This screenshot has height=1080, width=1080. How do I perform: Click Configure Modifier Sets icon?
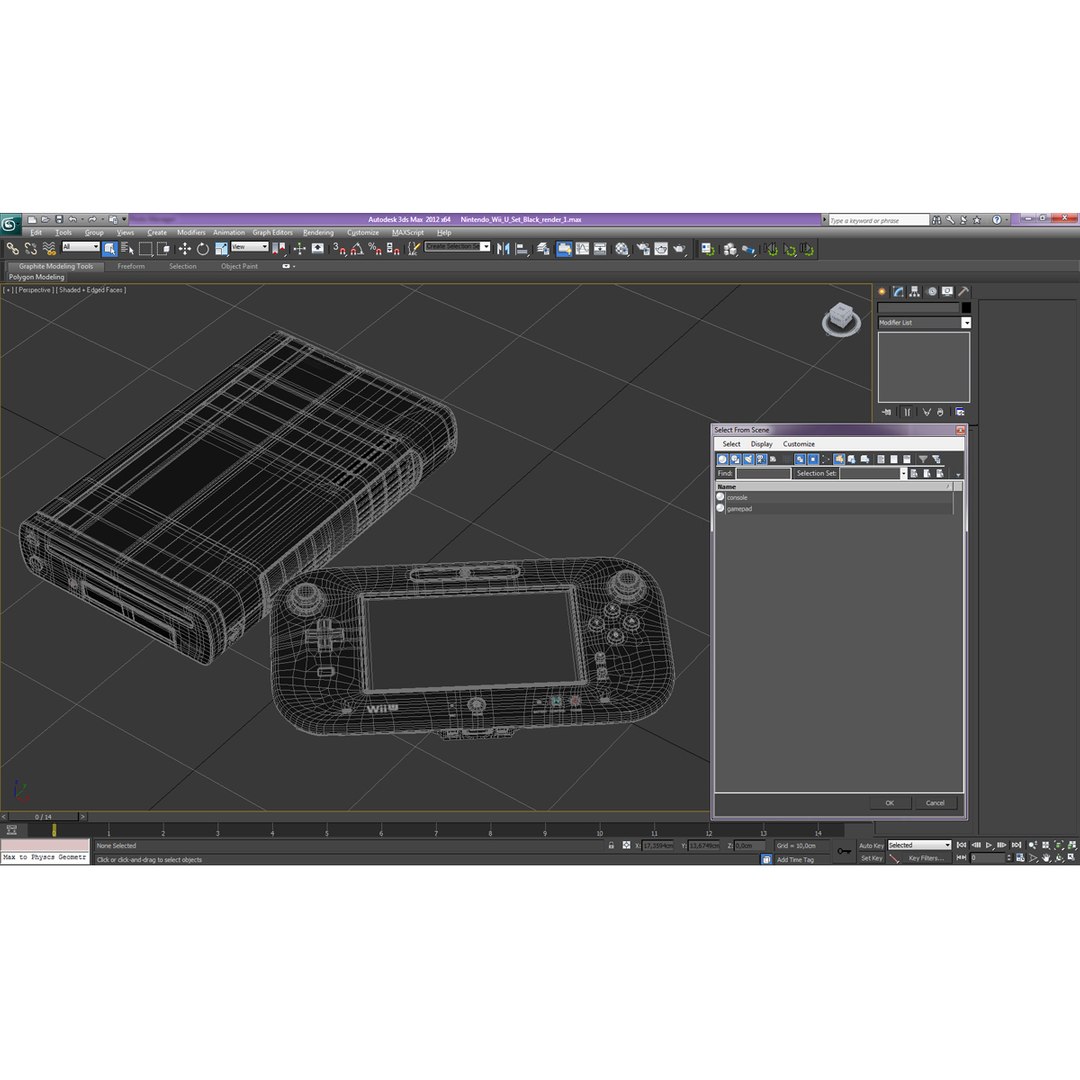click(960, 412)
